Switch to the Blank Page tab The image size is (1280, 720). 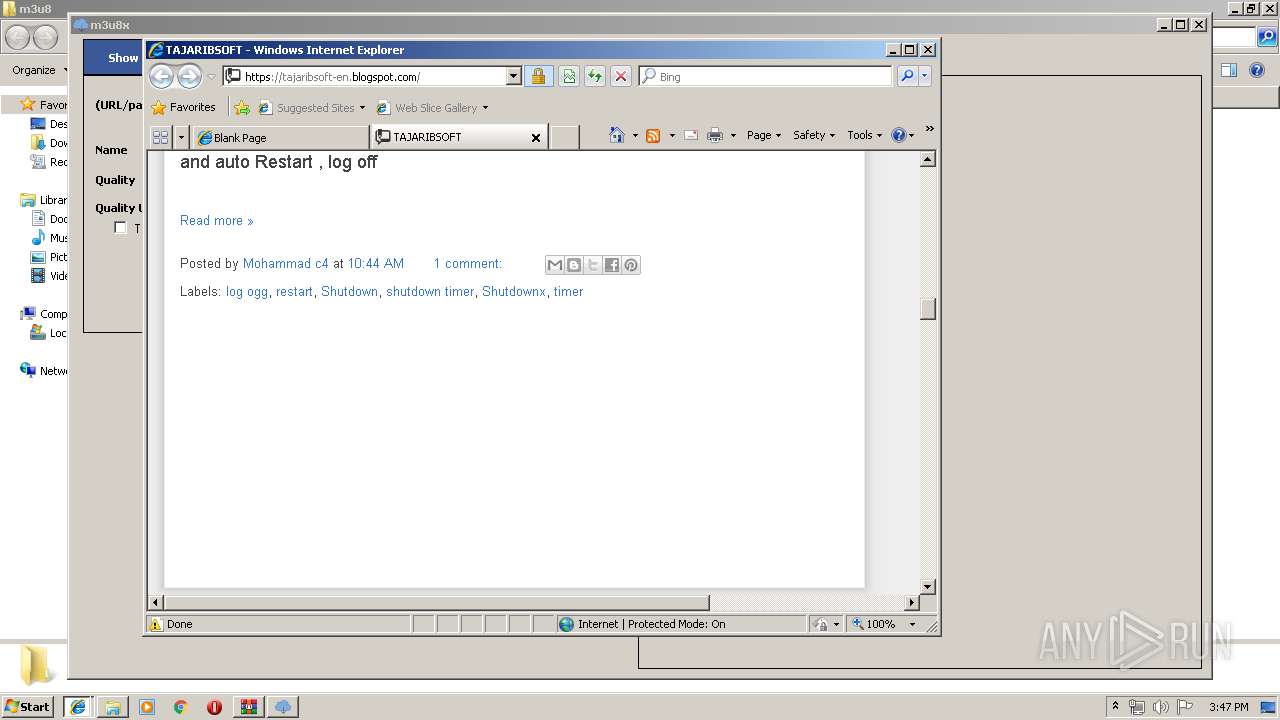pyautogui.click(x=281, y=138)
